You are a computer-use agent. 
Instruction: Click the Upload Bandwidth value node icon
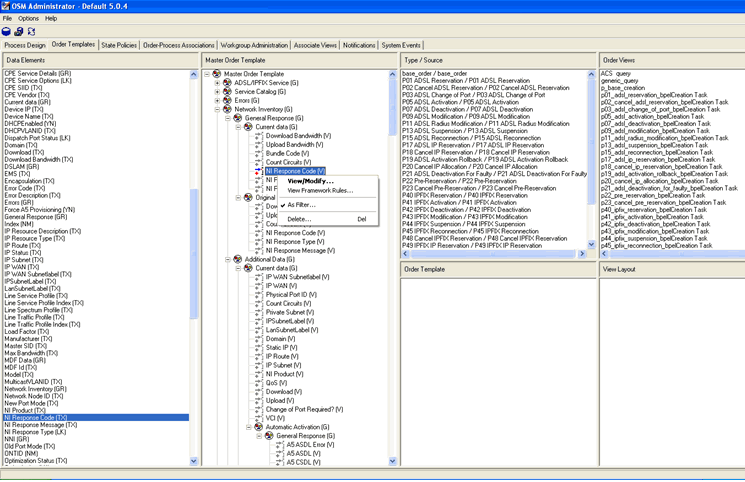[258, 145]
